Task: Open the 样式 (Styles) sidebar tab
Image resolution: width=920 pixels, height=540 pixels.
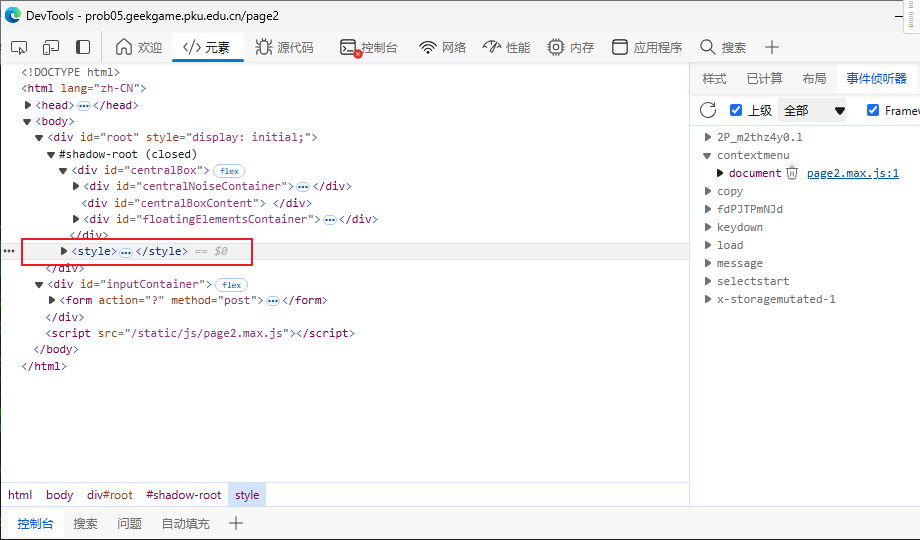Action: tap(714, 78)
